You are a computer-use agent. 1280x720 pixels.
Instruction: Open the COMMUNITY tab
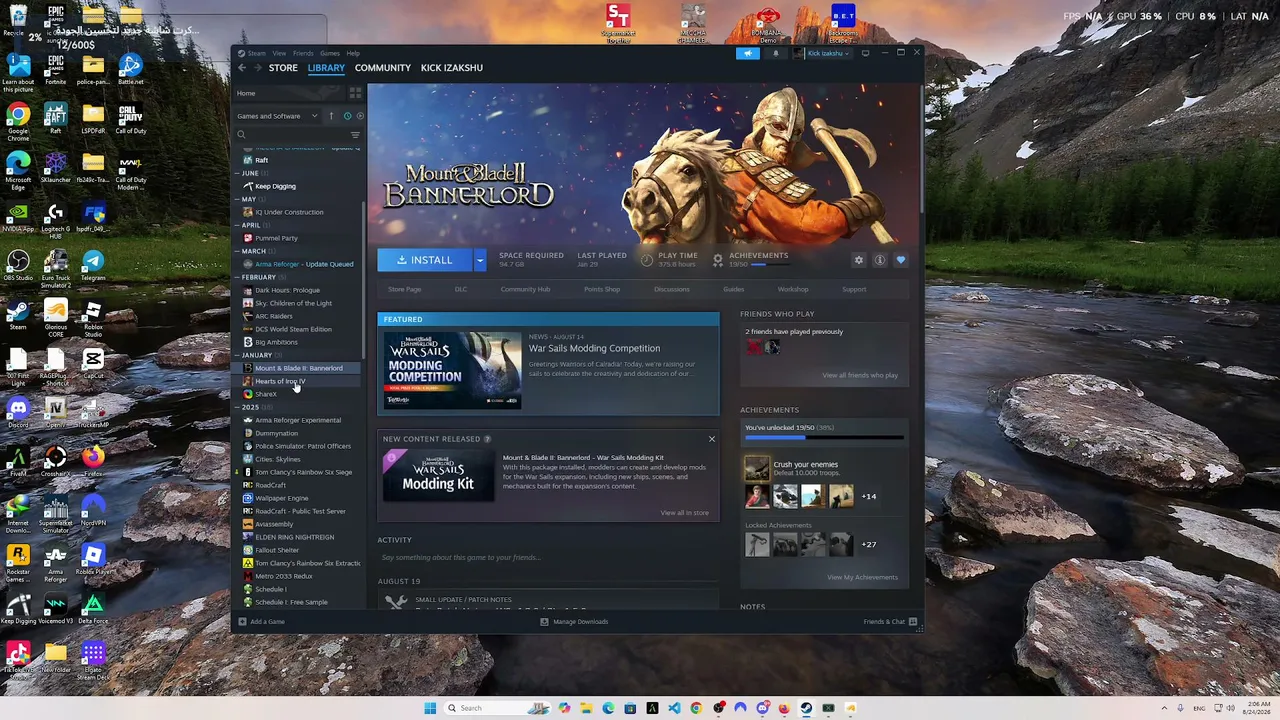[383, 68]
